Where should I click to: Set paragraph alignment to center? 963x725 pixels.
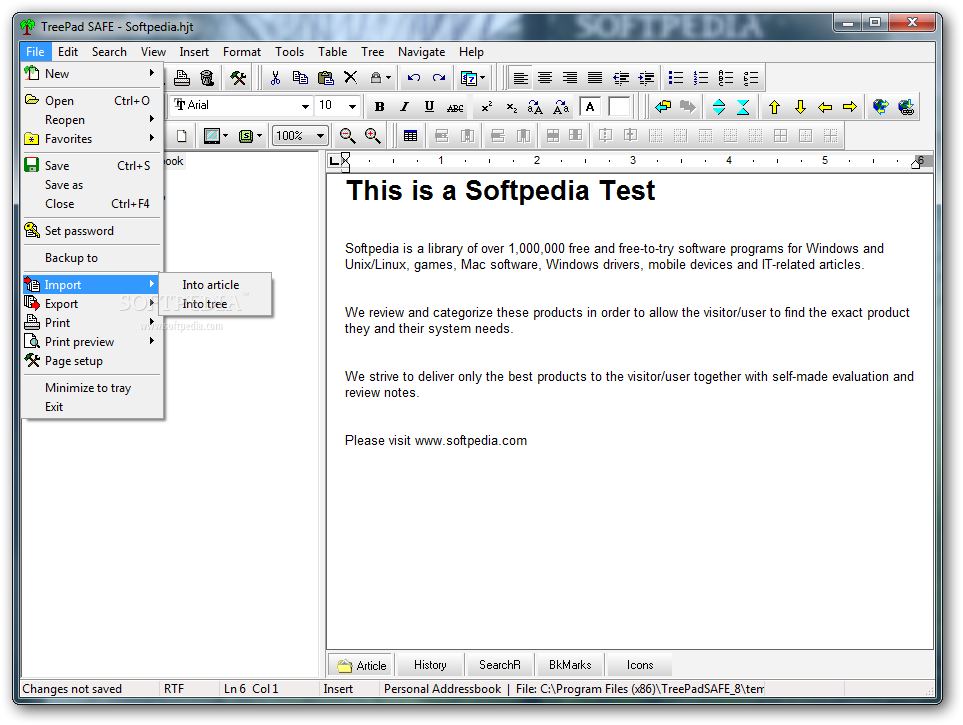coord(545,78)
